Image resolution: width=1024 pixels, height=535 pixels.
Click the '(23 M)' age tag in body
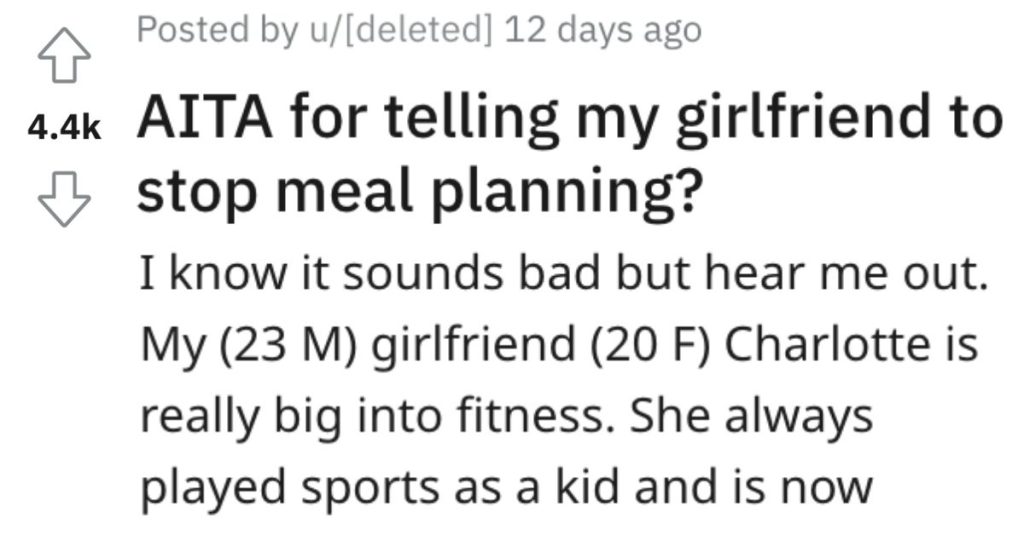pyautogui.click(x=288, y=345)
